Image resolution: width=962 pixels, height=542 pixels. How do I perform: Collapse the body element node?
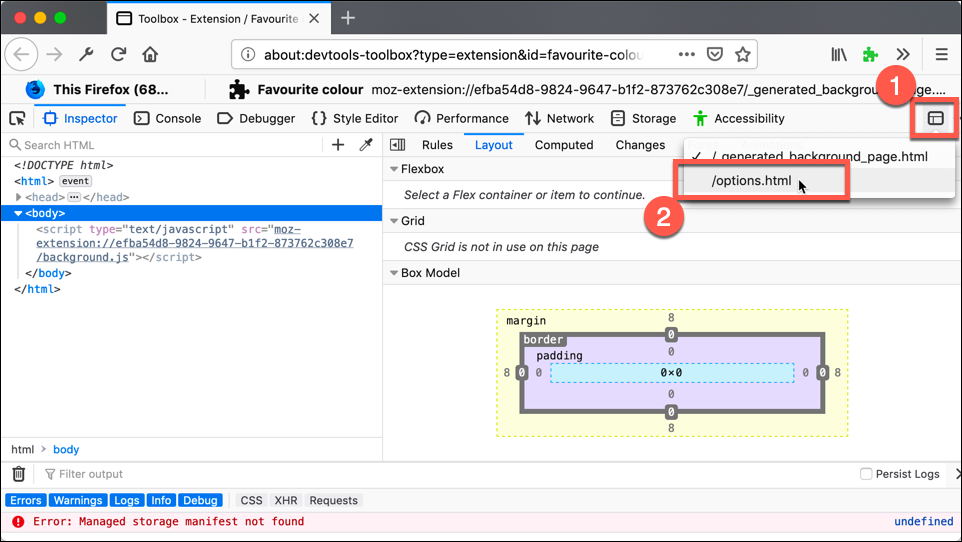(x=18, y=213)
